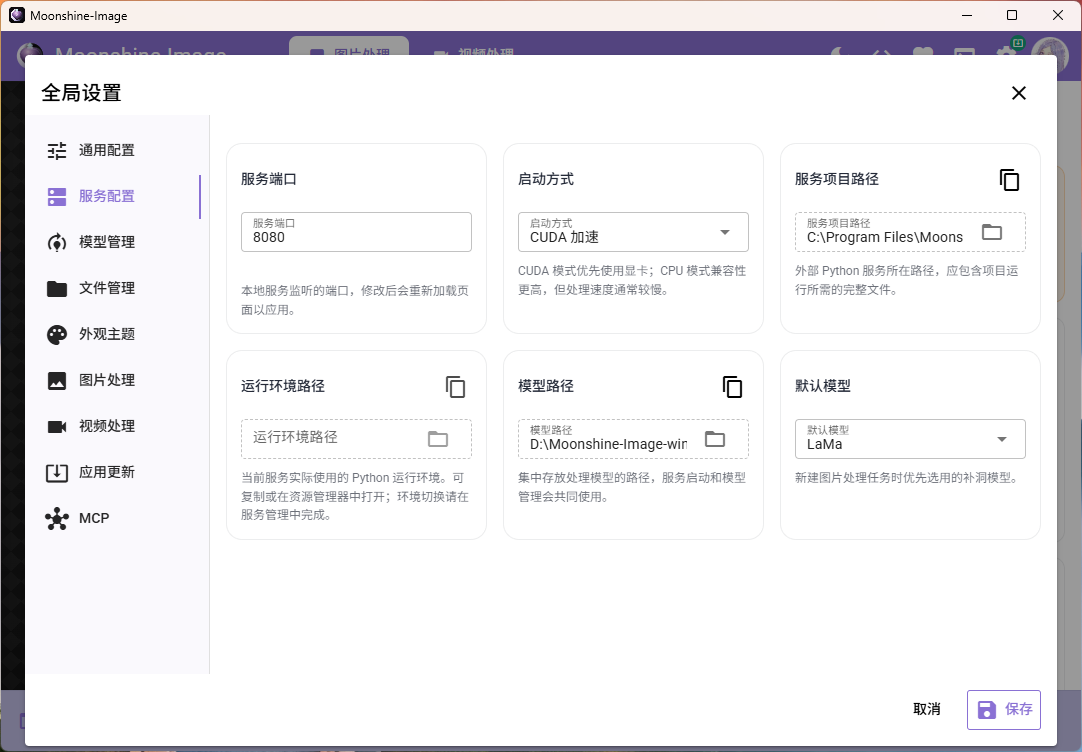The height and width of the screenshot is (752, 1082).
Task: Open the 应用更新 section
Action: [115, 473]
